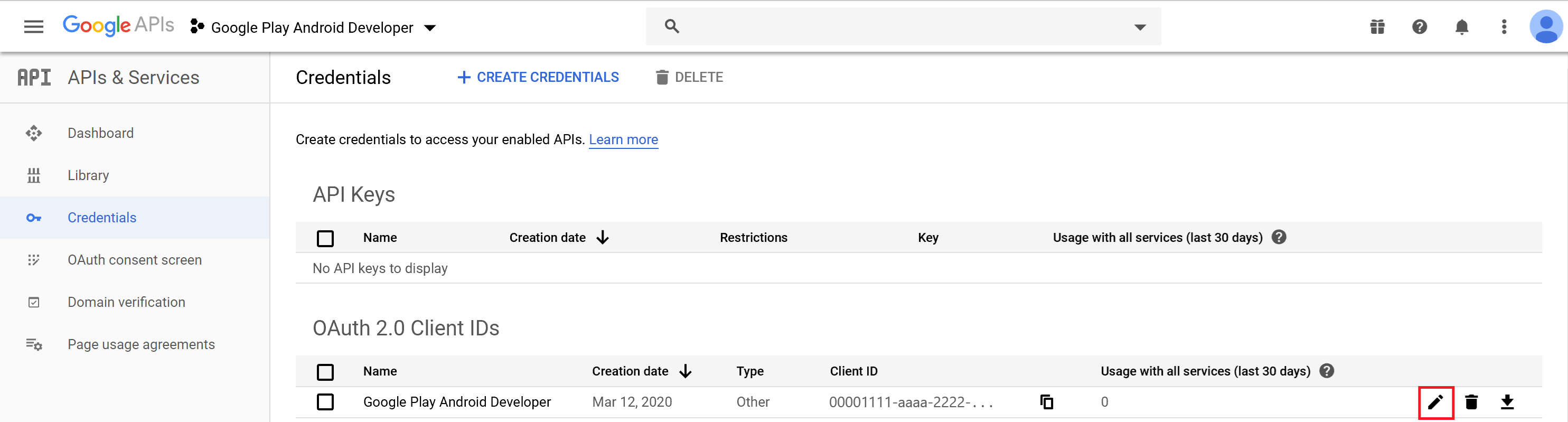Sort API Keys by Creation date arrow
The width and height of the screenshot is (1568, 422).
point(603,238)
